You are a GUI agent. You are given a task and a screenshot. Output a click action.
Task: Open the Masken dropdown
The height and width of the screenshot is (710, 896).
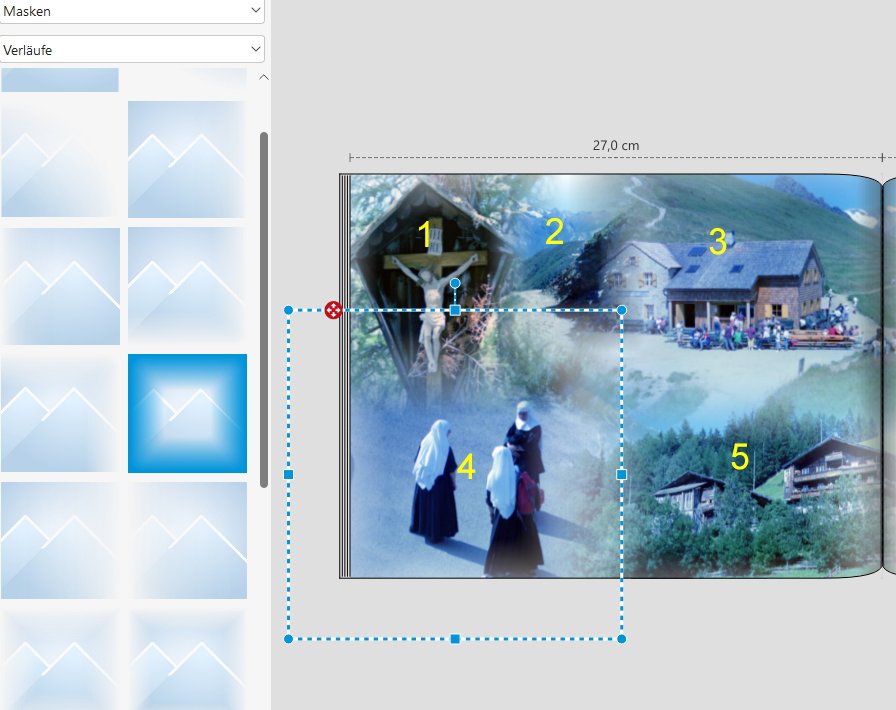(x=131, y=11)
